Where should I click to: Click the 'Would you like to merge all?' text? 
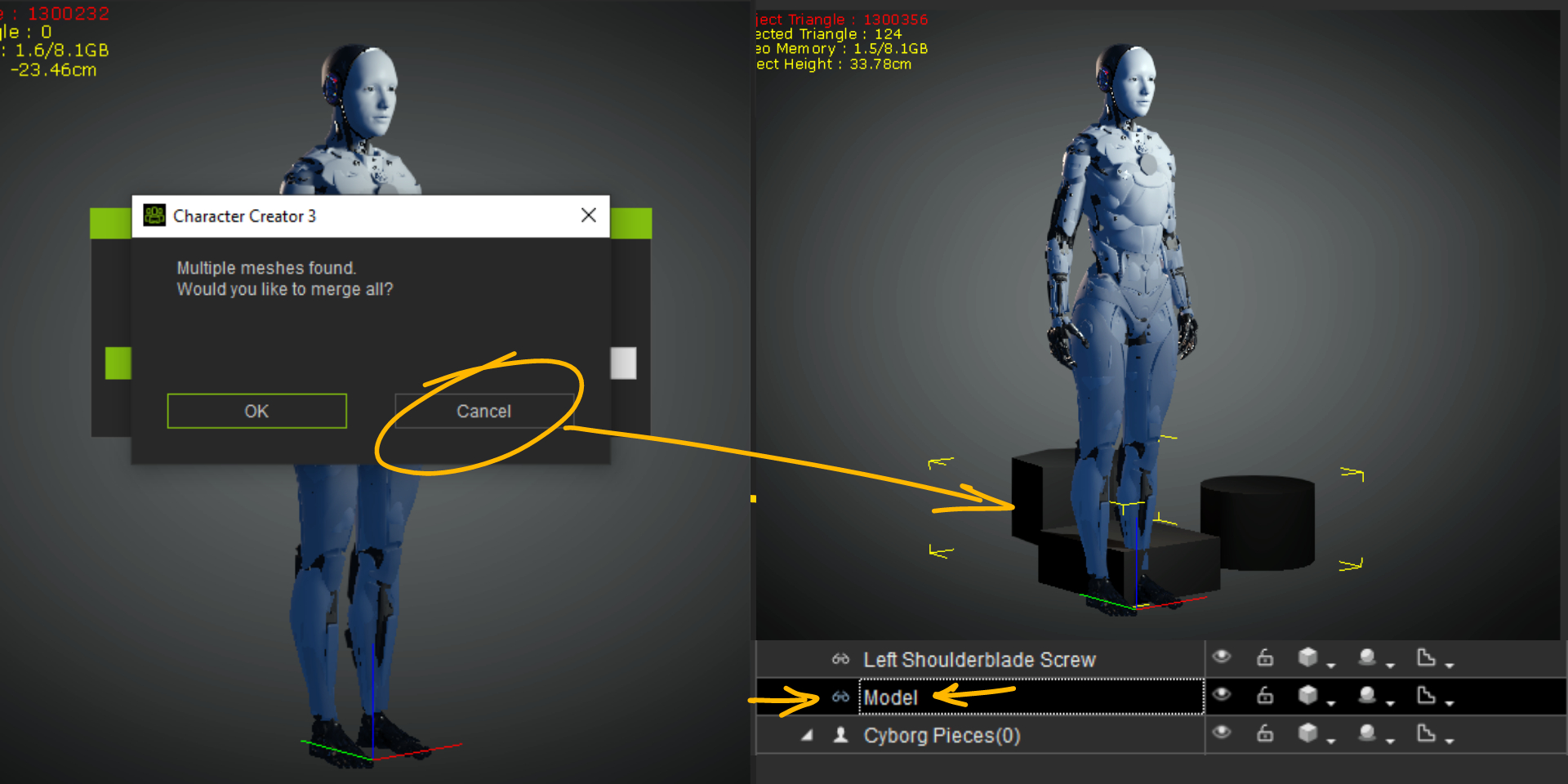[285, 289]
